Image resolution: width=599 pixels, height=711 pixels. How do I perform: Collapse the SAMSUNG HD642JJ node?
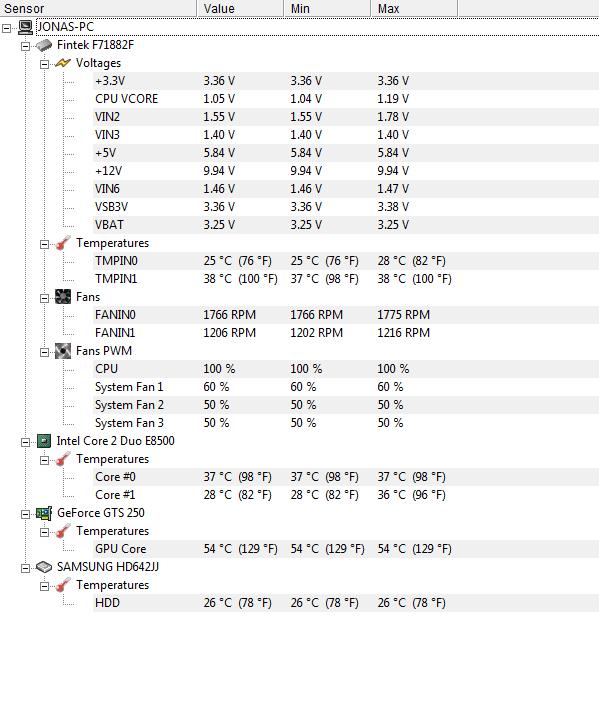[x=25, y=568]
